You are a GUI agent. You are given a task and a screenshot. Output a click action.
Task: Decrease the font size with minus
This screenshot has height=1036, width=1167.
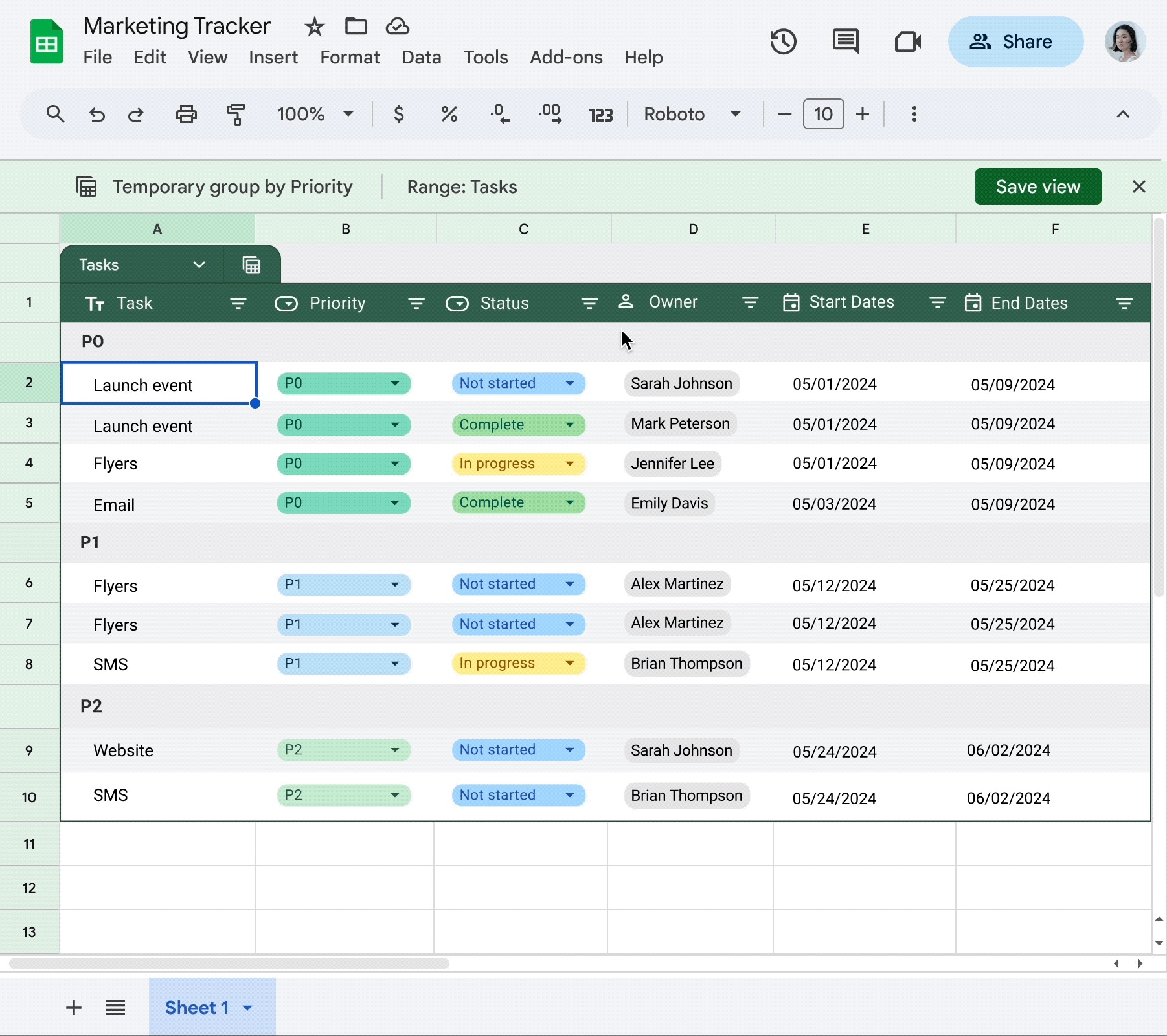(x=784, y=114)
